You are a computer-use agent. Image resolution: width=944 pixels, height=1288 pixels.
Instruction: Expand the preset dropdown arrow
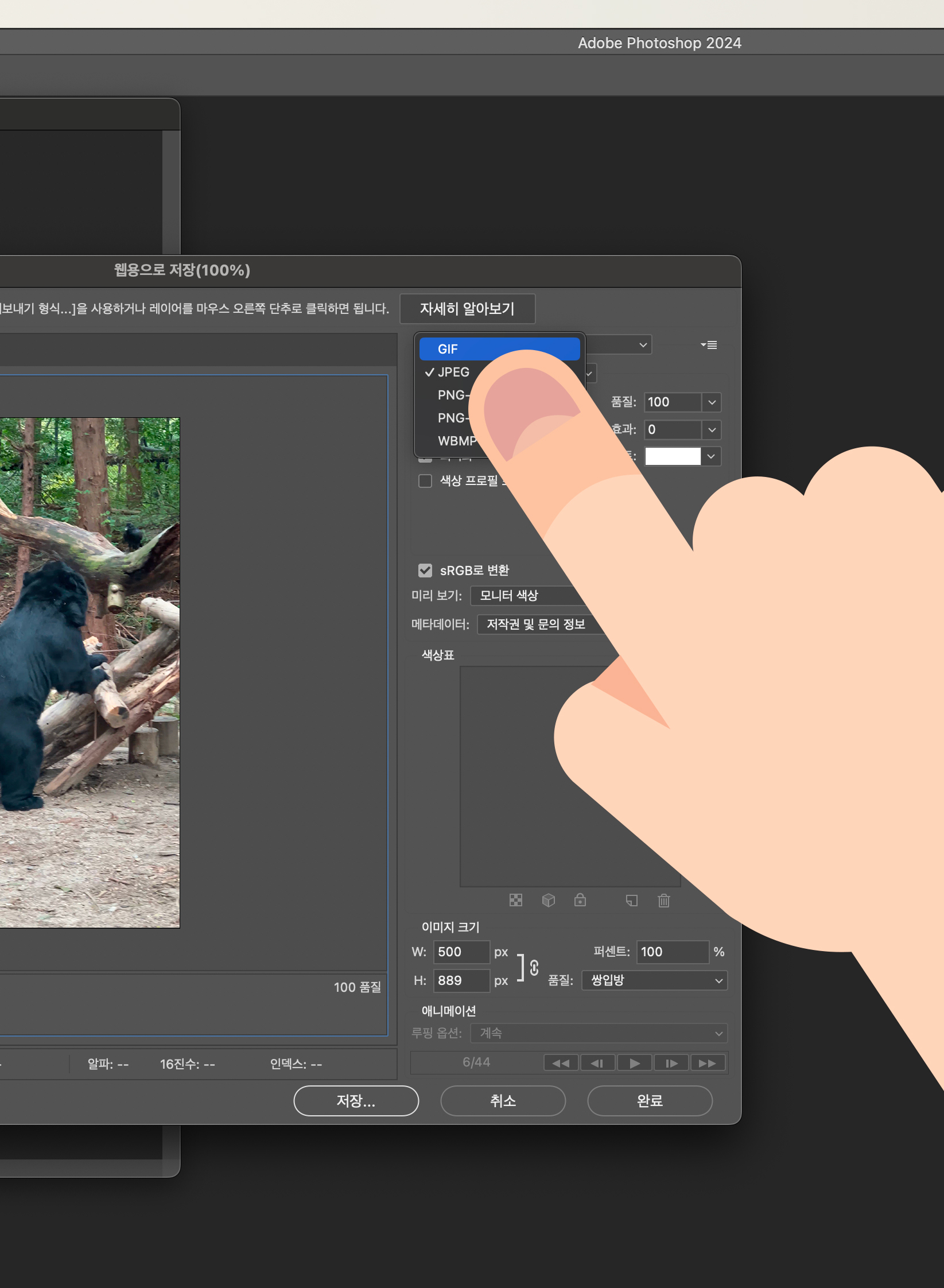pyautogui.click(x=643, y=345)
